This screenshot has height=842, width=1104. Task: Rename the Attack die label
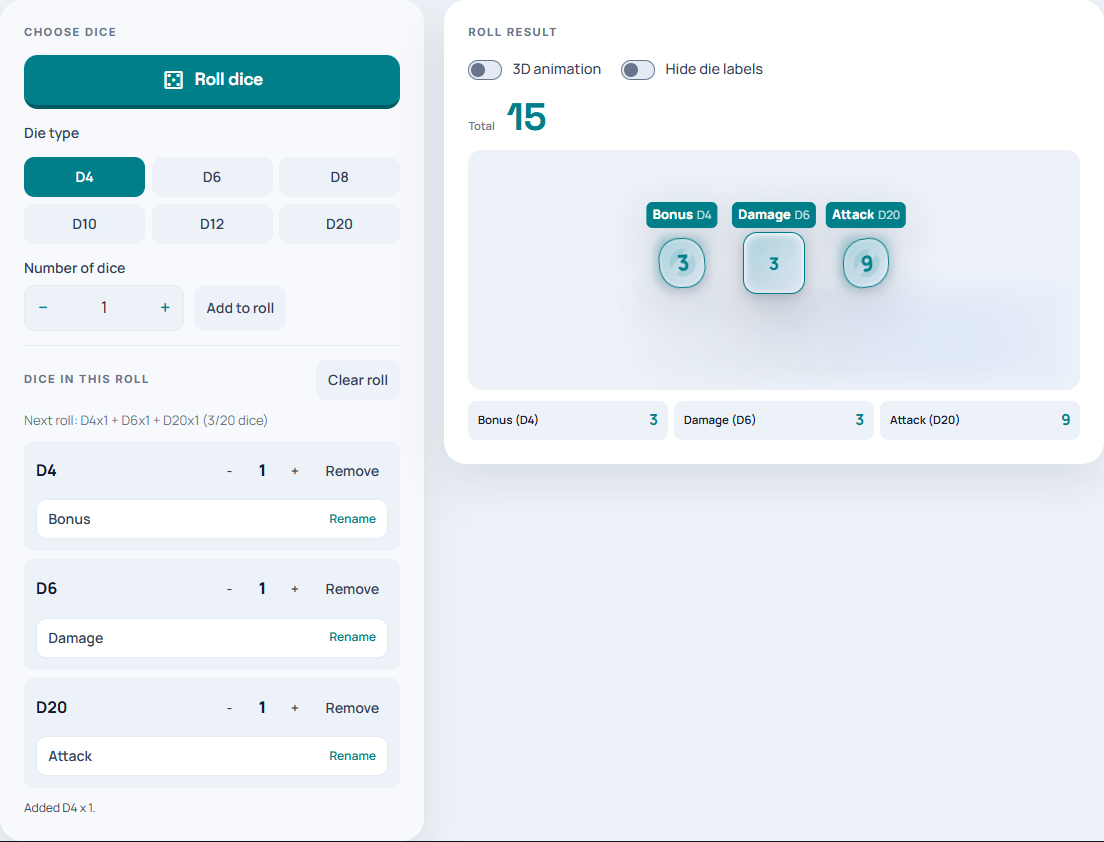[353, 756]
